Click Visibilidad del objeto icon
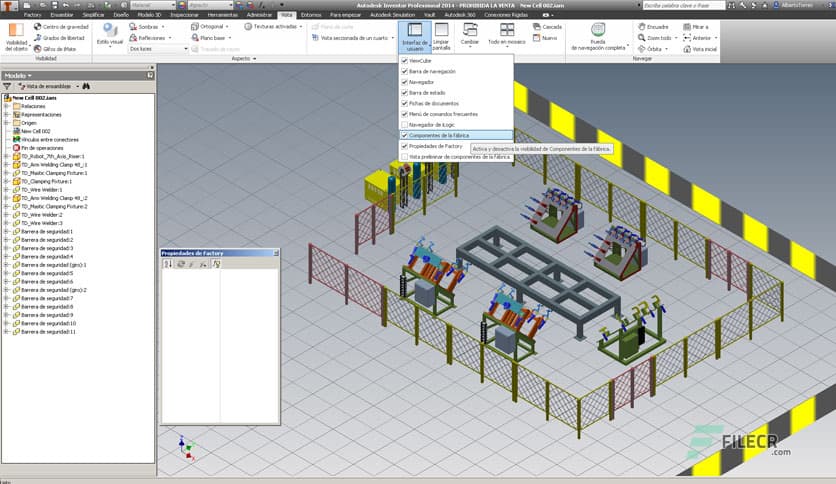This screenshot has width=836, height=484. 16,31
